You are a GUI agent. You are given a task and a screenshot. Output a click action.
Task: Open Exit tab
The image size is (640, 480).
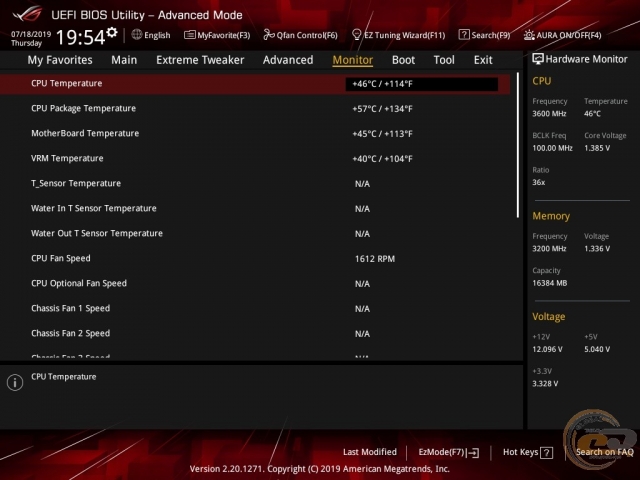coord(483,60)
